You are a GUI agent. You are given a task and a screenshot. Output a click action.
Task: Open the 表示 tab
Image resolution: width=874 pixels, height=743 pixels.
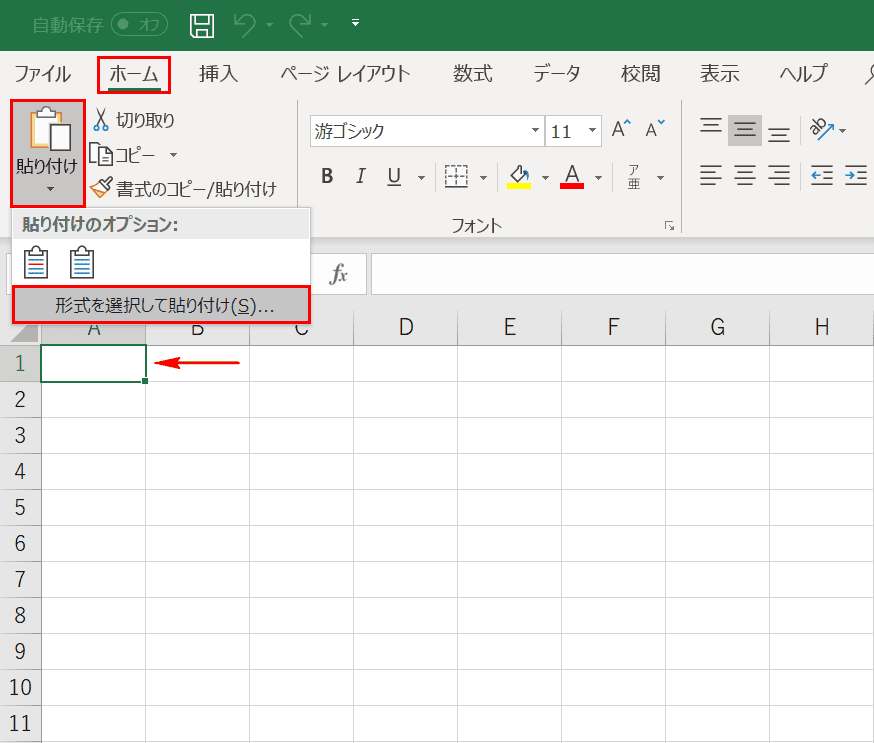tap(720, 74)
